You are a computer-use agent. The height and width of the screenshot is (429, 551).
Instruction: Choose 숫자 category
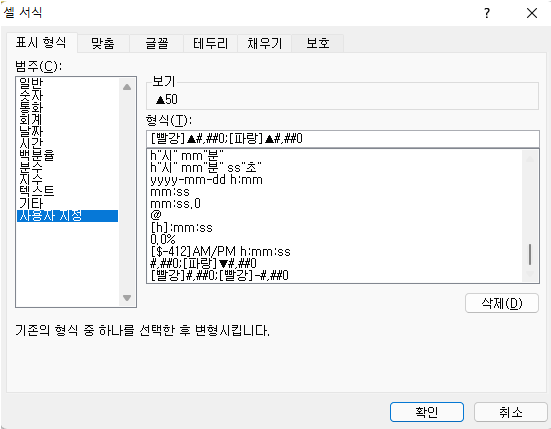click(67, 95)
